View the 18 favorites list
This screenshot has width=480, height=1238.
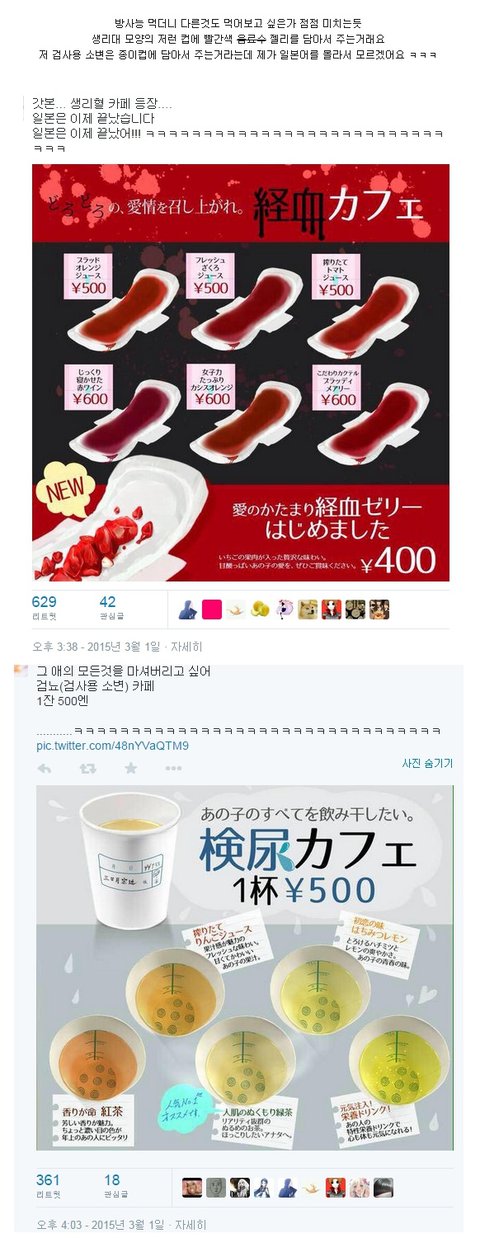[113, 1187]
